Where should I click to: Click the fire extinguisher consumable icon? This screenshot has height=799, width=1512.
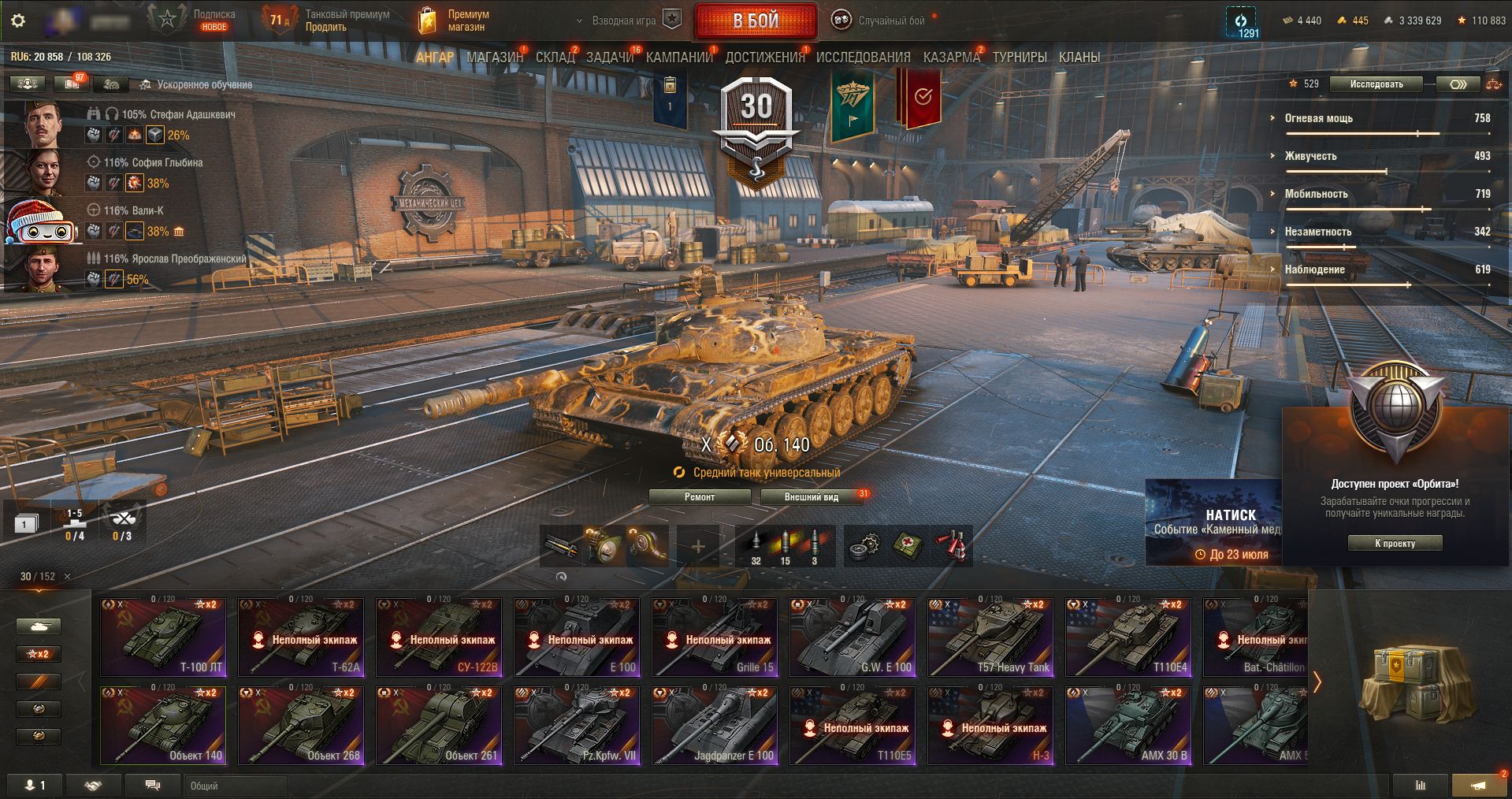[x=949, y=545]
